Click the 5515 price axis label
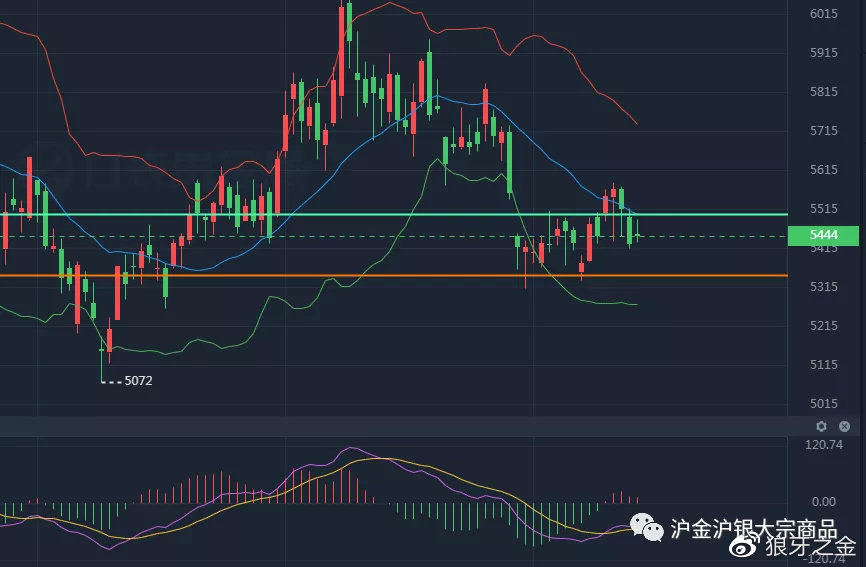866x567 pixels. click(x=823, y=209)
